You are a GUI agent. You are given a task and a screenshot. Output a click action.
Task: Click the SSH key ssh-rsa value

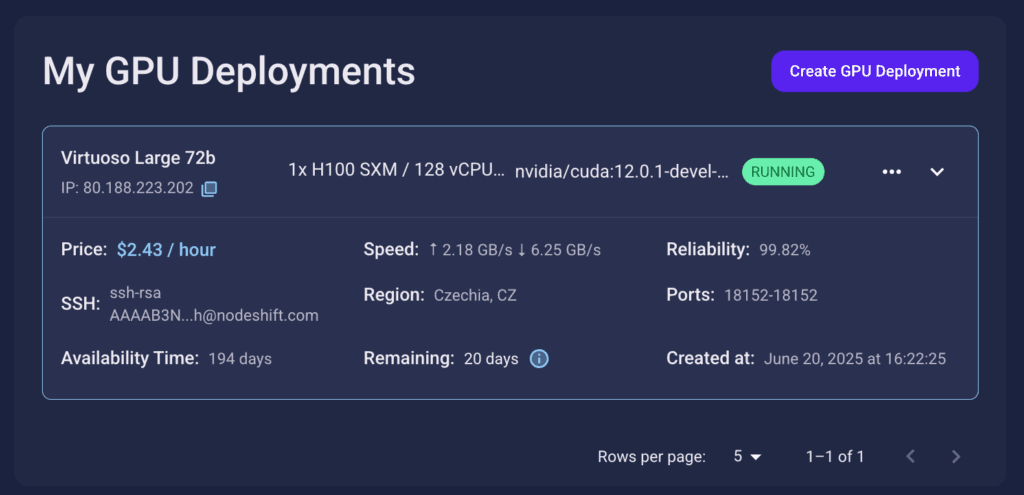(214, 304)
